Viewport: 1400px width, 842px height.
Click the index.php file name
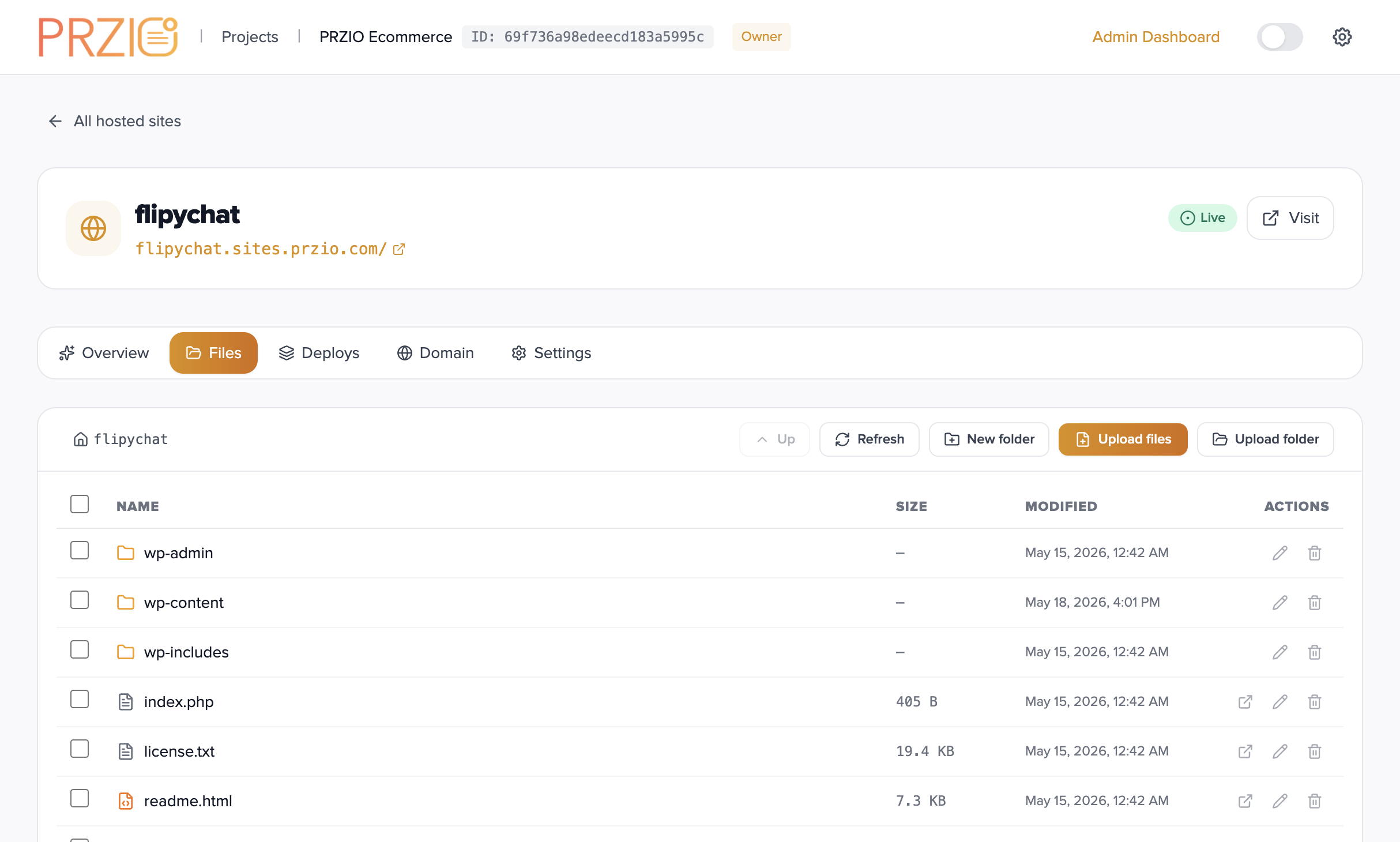pos(179,702)
